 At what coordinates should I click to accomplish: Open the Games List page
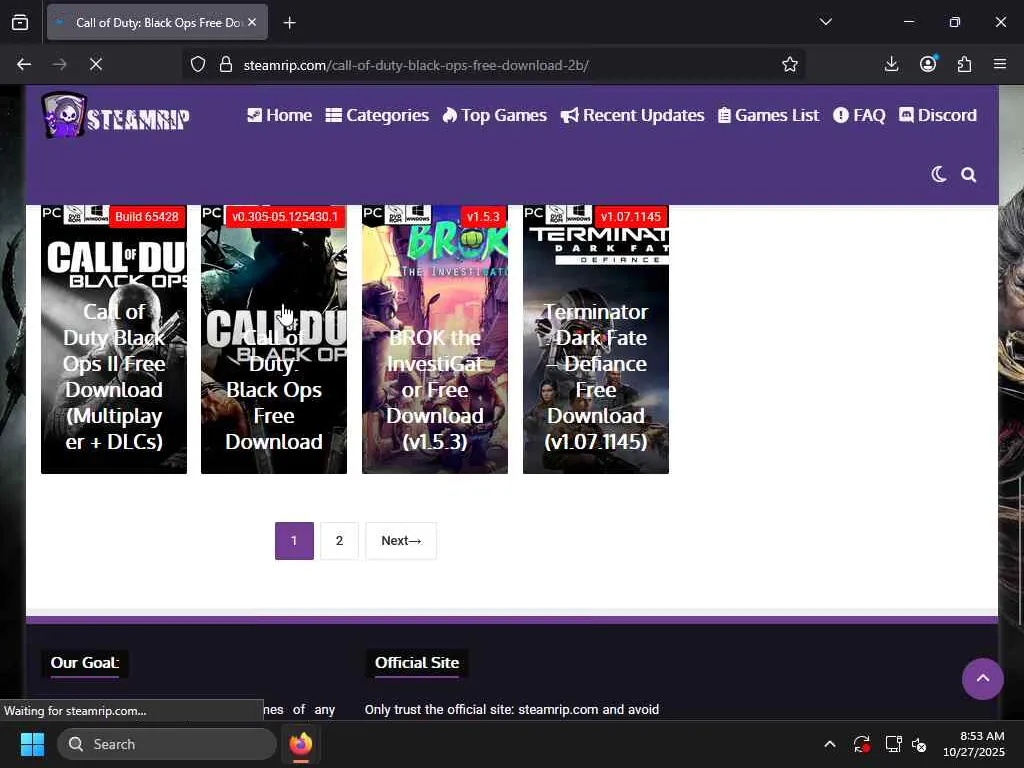[x=768, y=116]
